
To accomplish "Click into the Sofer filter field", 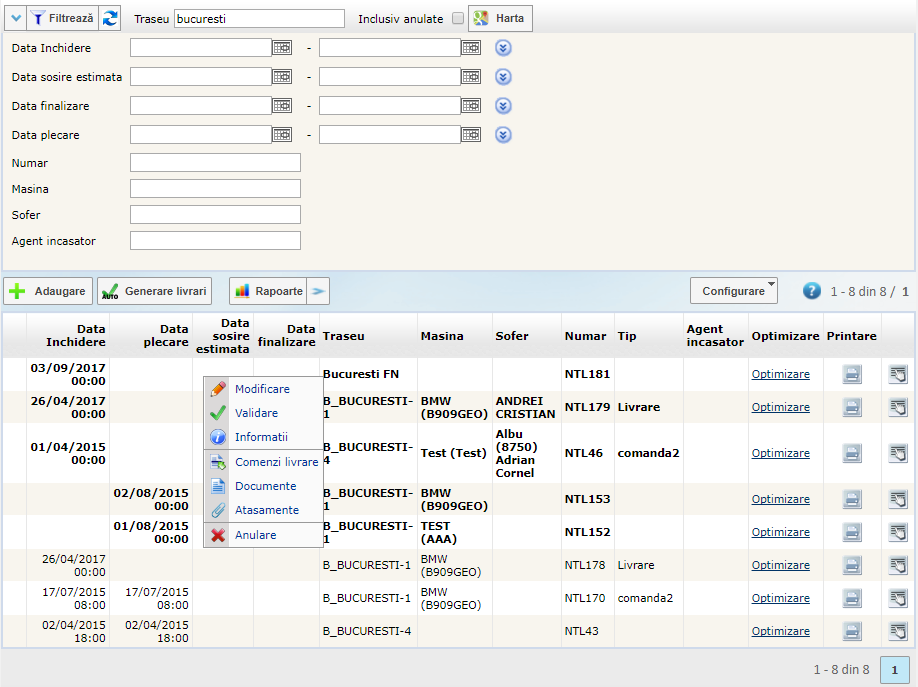I will tap(215, 214).
